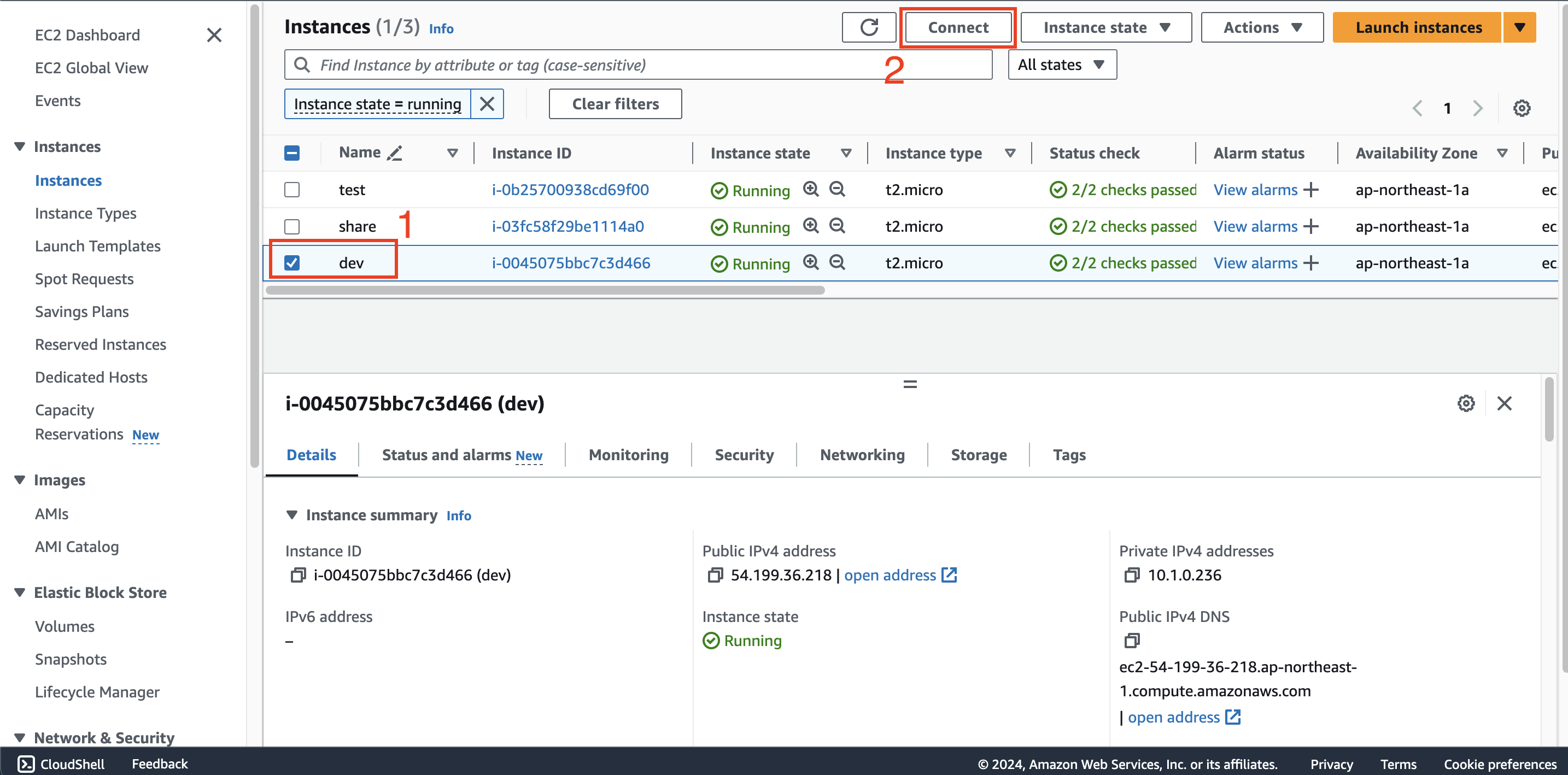Switch to the Networking tab

point(862,455)
